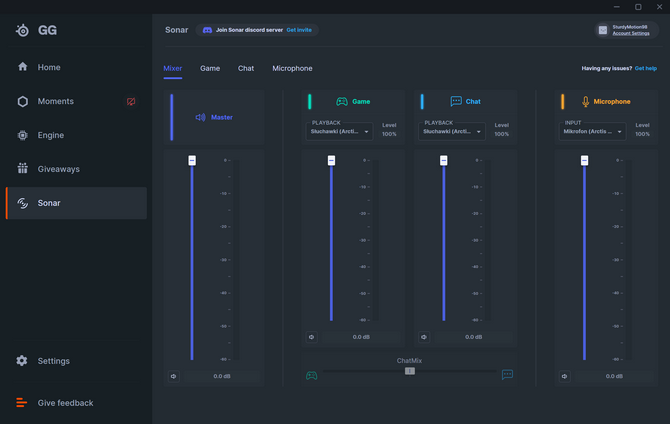Screen dimensions: 670x424
Task: Open the Microphone input device dropdown
Action: click(x=592, y=131)
